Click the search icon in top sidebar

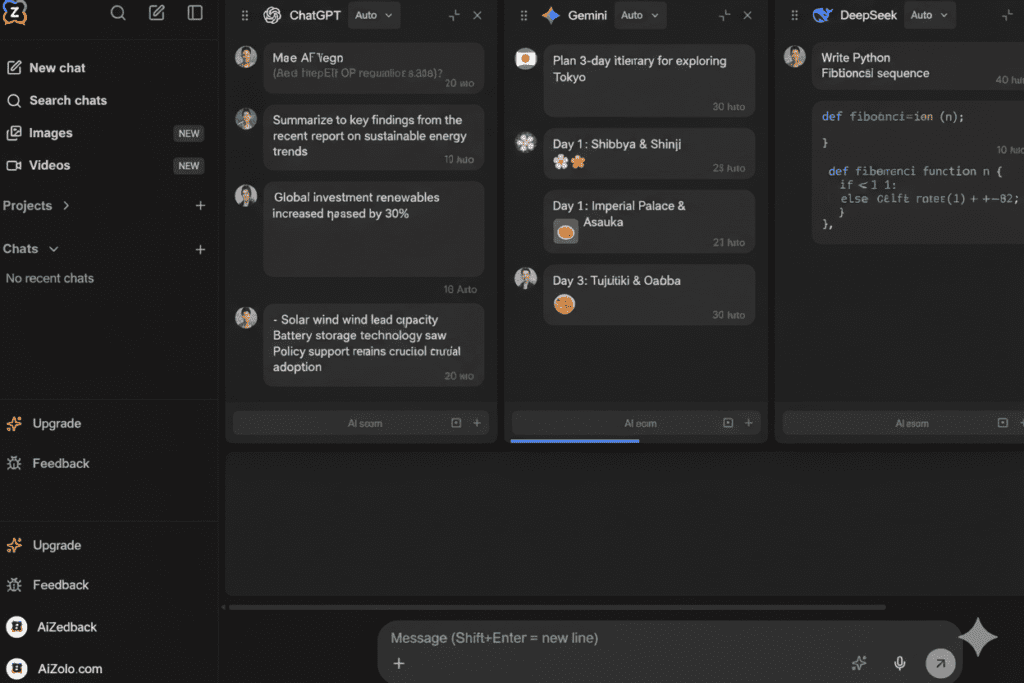tap(118, 14)
